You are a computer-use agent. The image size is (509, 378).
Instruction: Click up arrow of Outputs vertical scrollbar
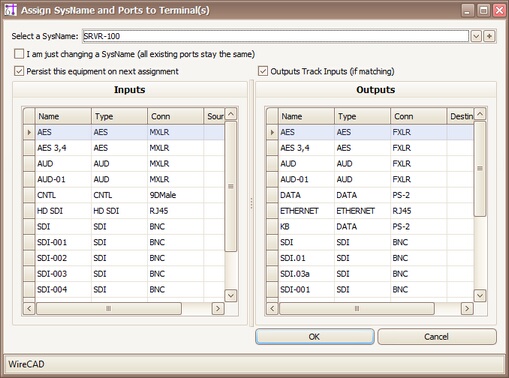coord(480,114)
